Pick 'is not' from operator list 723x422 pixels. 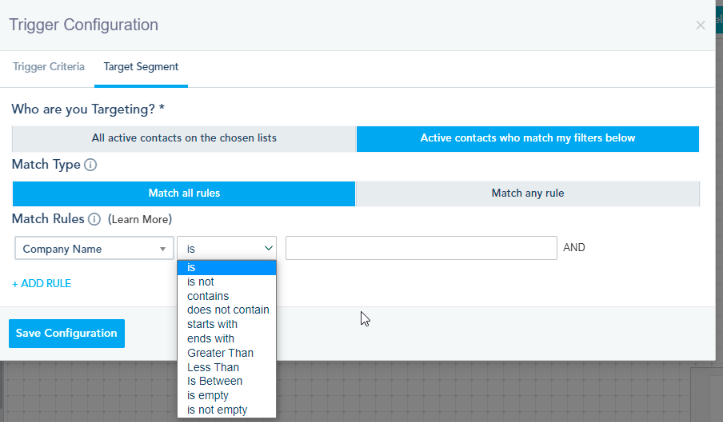[x=201, y=282]
